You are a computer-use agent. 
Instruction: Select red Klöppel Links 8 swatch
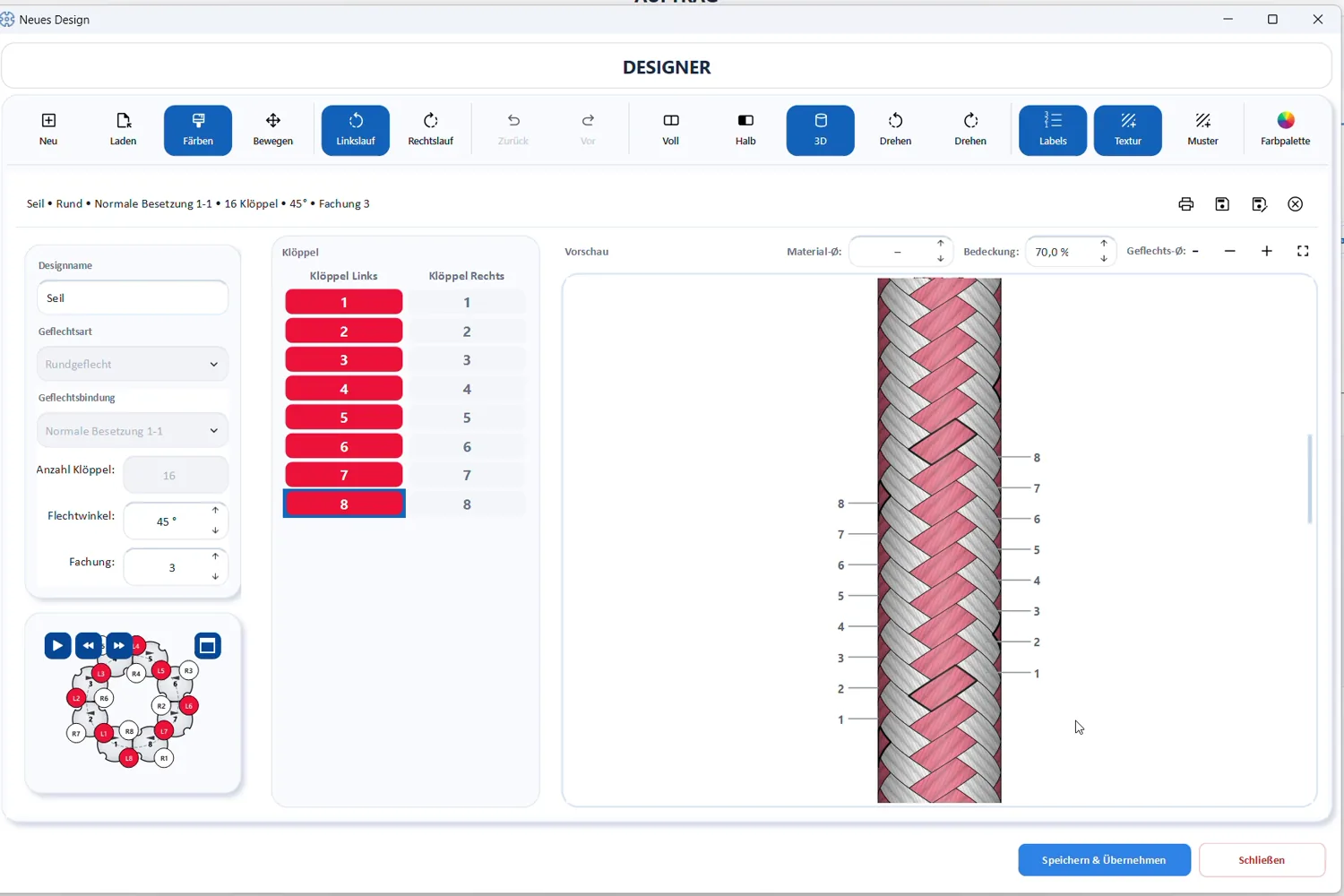(344, 504)
